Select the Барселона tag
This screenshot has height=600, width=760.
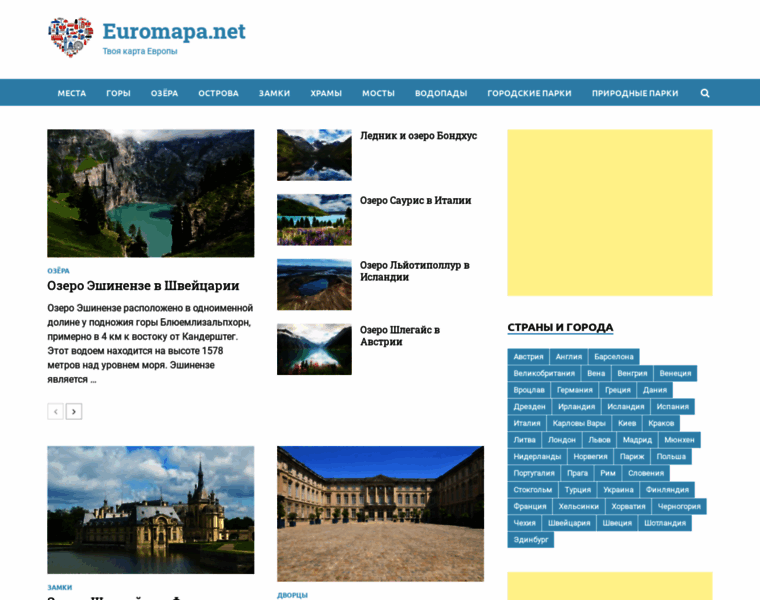click(614, 357)
